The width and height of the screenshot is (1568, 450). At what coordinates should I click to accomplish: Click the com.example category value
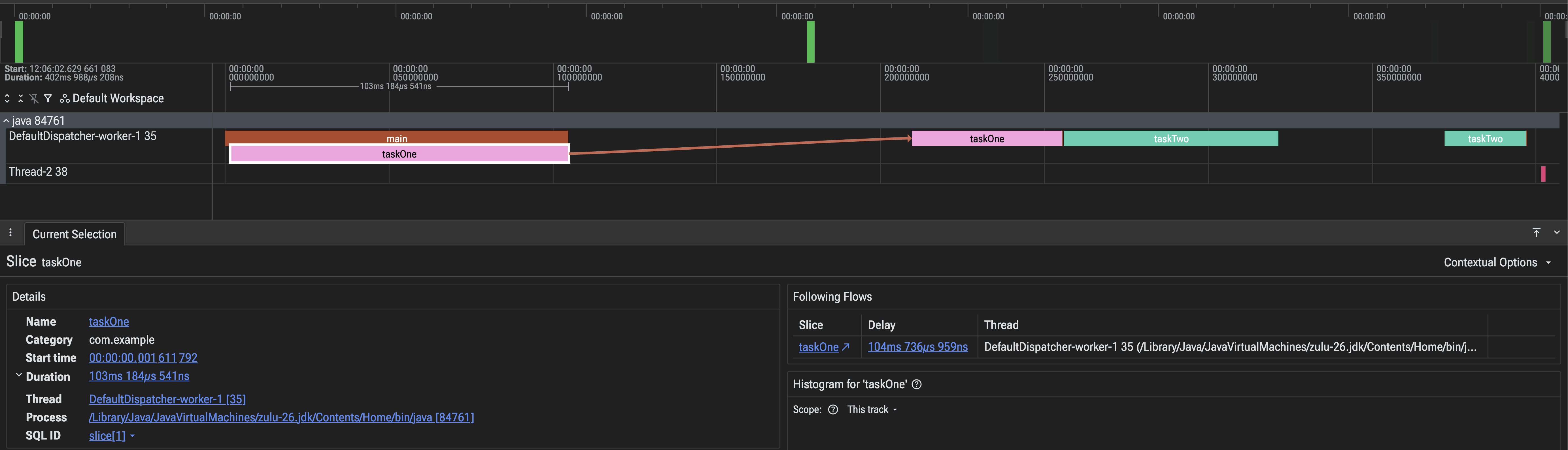(122, 340)
